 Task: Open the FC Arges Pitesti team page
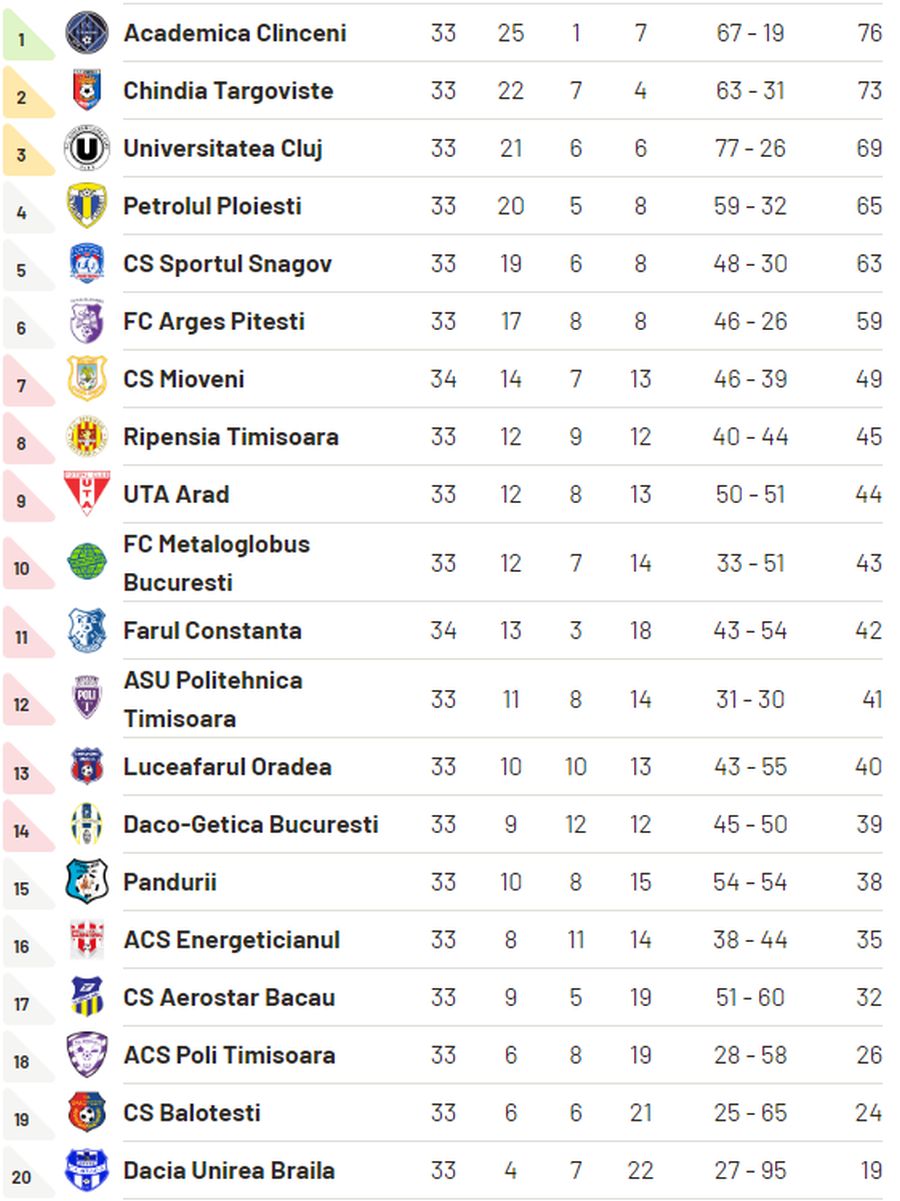click(x=214, y=322)
